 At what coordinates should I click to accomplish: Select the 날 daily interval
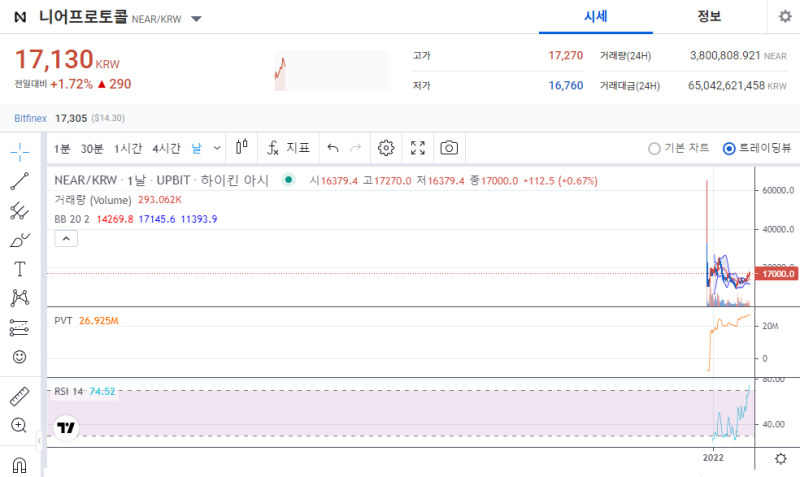[196, 148]
